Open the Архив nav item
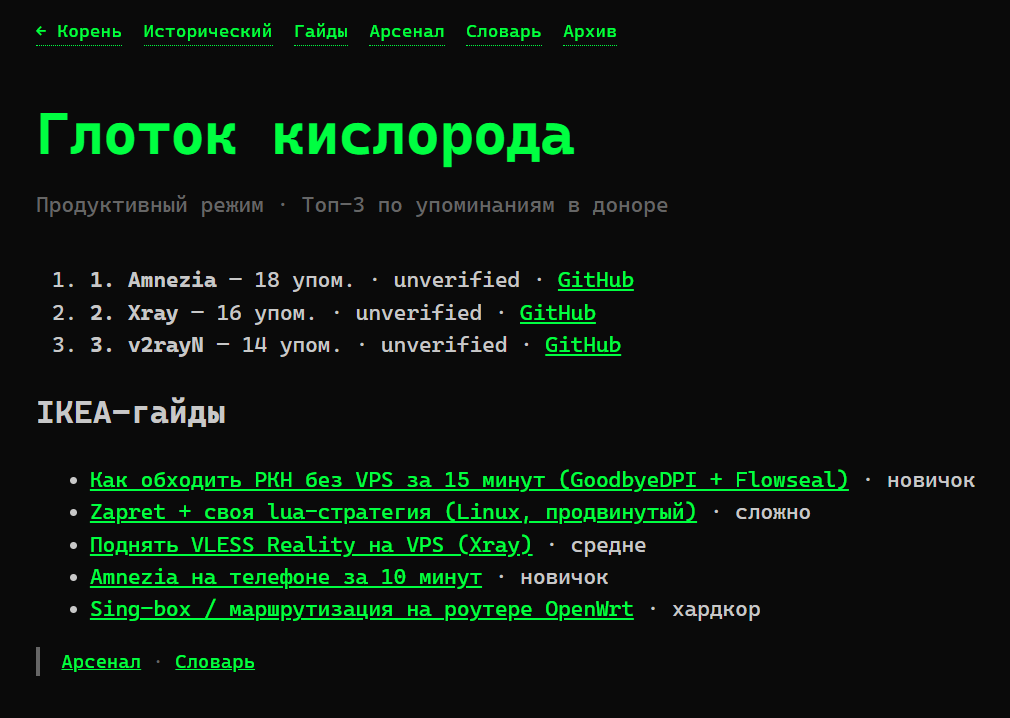 tap(590, 32)
